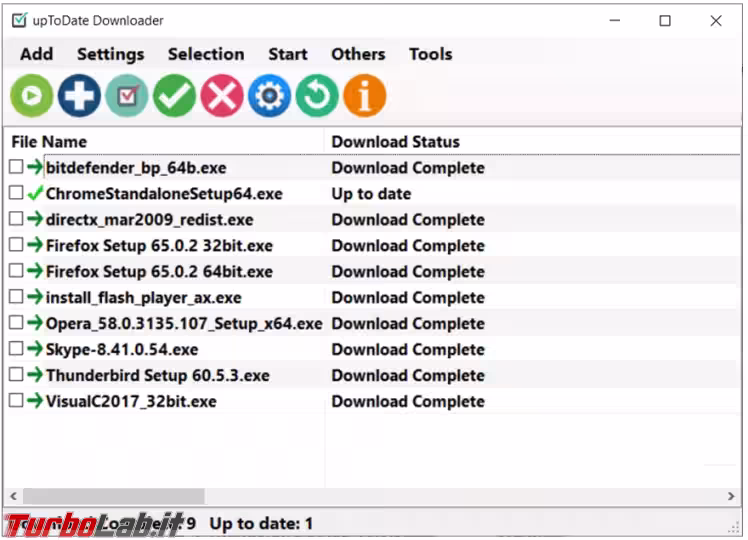Click green arrow icon beside directx_mar2009_redist.exe

pyautogui.click(x=35, y=219)
